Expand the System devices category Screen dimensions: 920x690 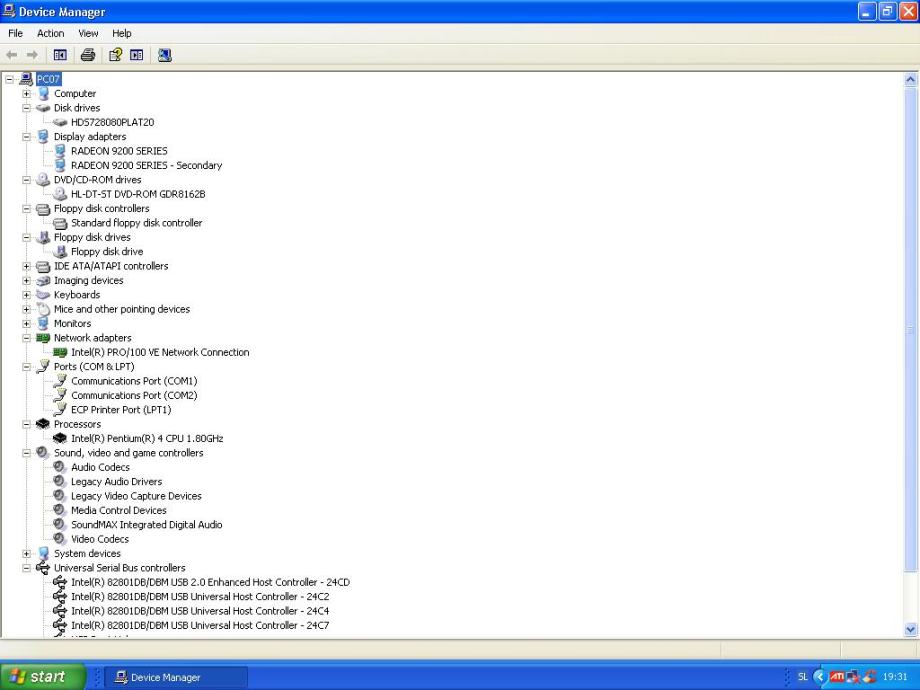26,554
